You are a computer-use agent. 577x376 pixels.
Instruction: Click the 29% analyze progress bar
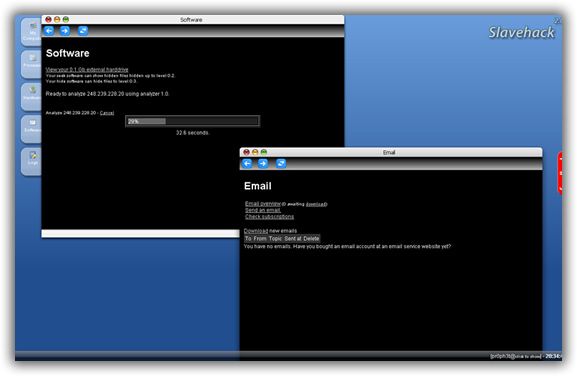coord(192,121)
